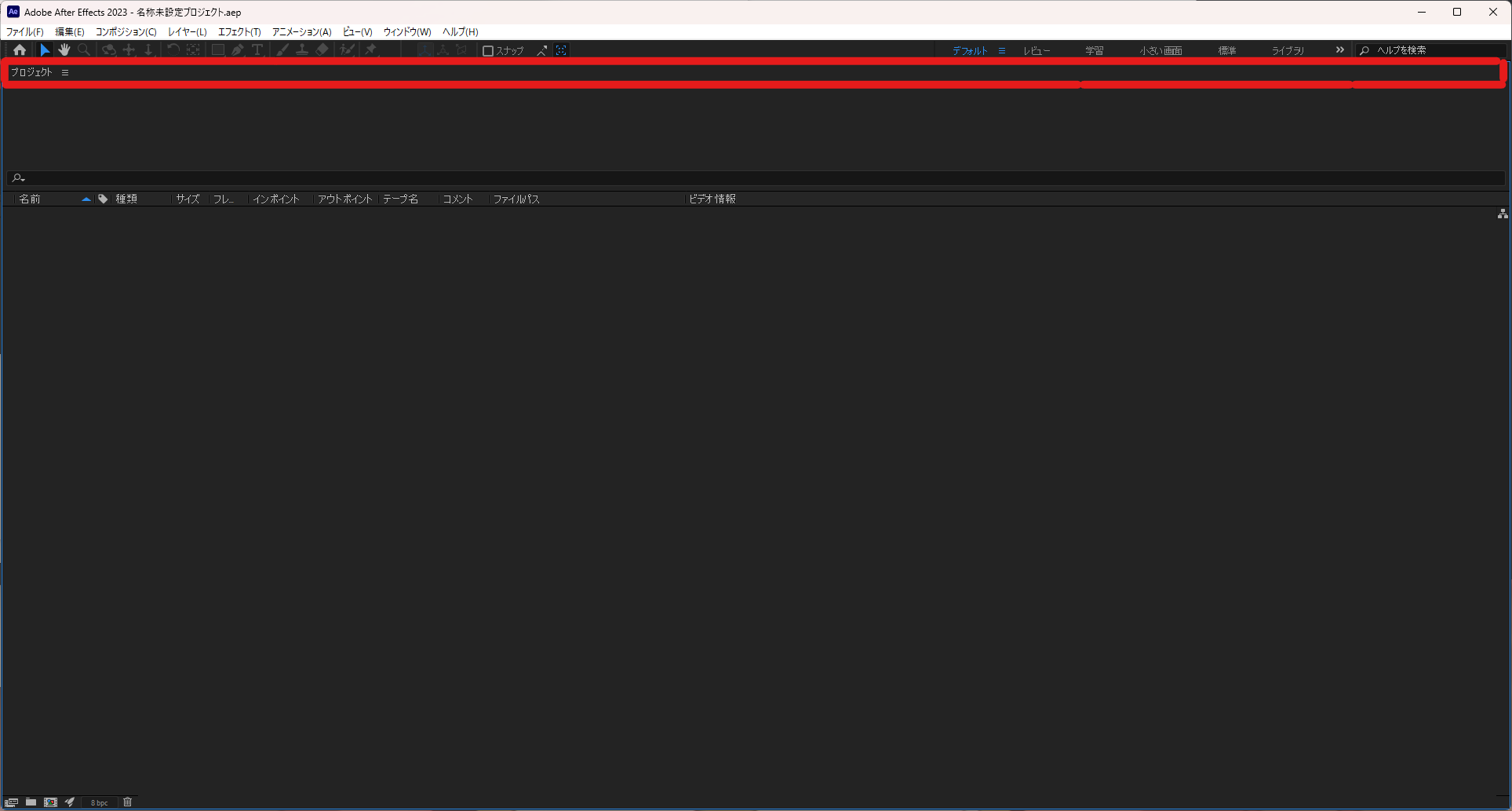
Task: Click the Interpret Footage icon
Action: pos(12,802)
